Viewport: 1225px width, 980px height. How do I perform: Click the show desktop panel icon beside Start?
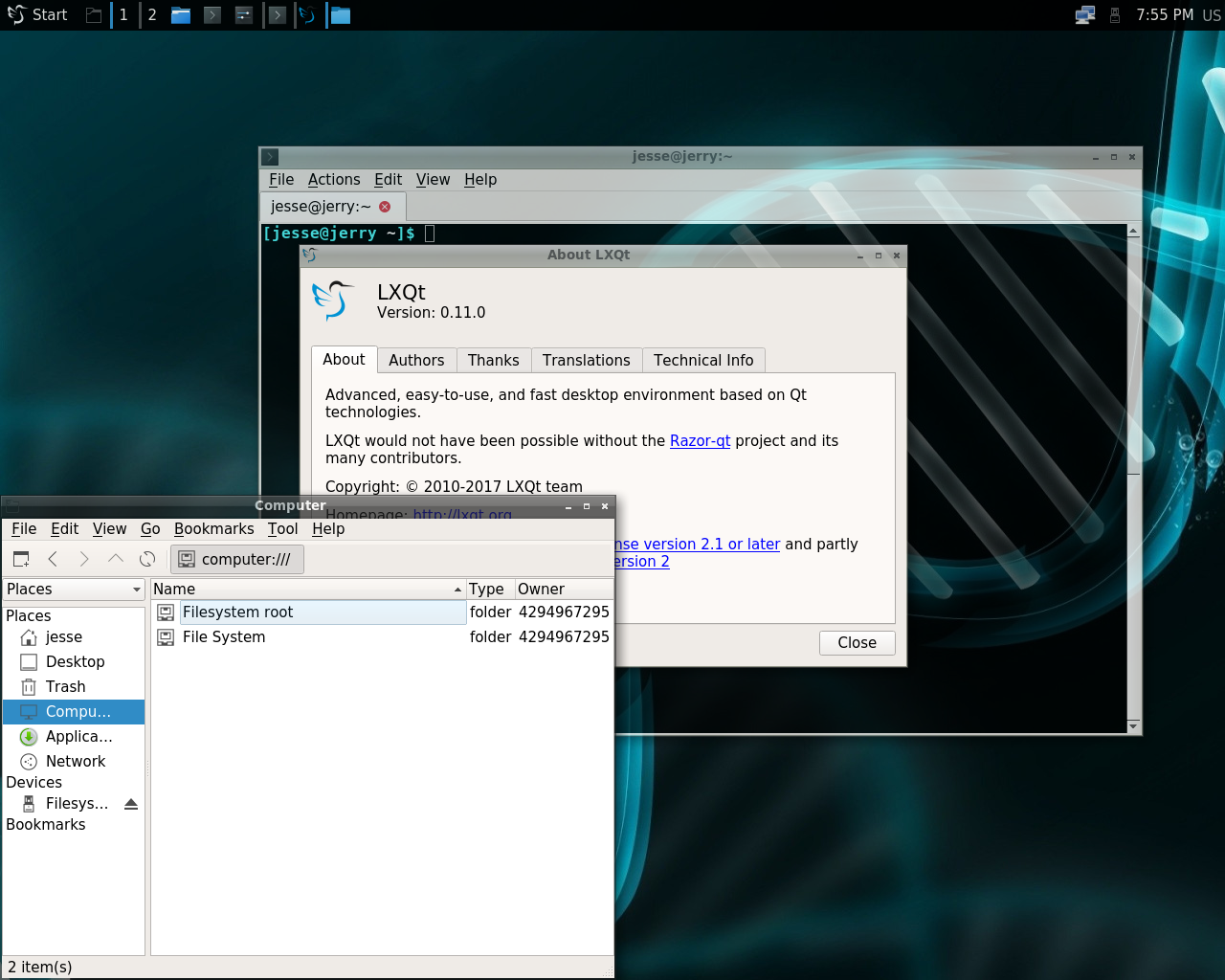tap(94, 14)
